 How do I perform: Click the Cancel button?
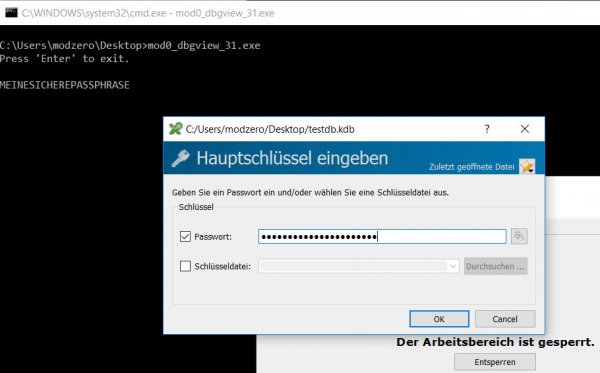click(505, 319)
